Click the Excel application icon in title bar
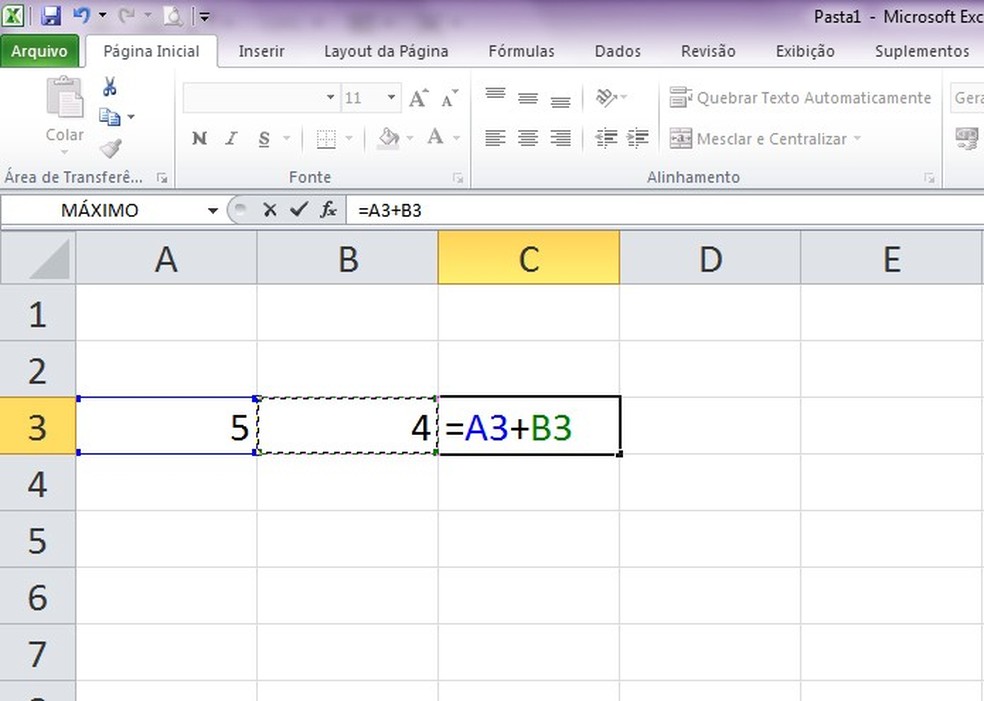 [x=13, y=16]
